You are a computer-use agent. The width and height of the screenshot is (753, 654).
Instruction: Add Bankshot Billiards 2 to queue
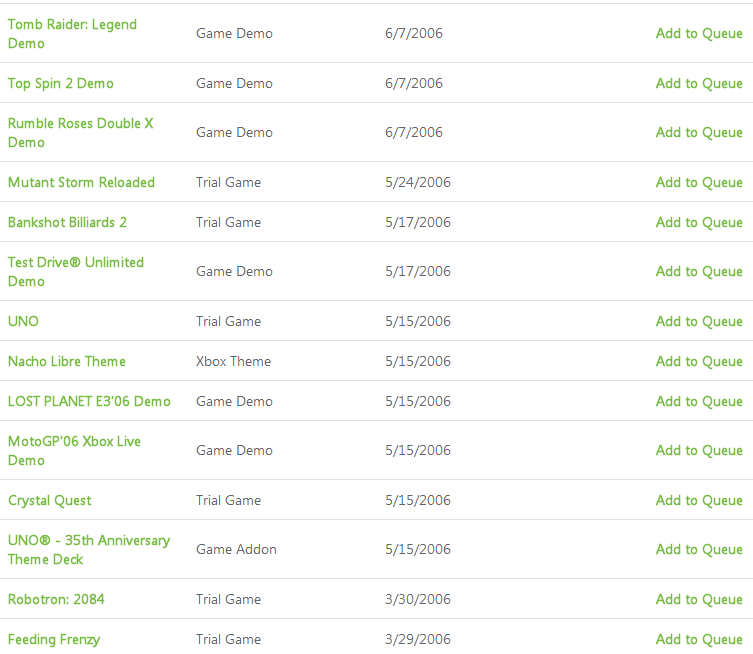point(699,222)
